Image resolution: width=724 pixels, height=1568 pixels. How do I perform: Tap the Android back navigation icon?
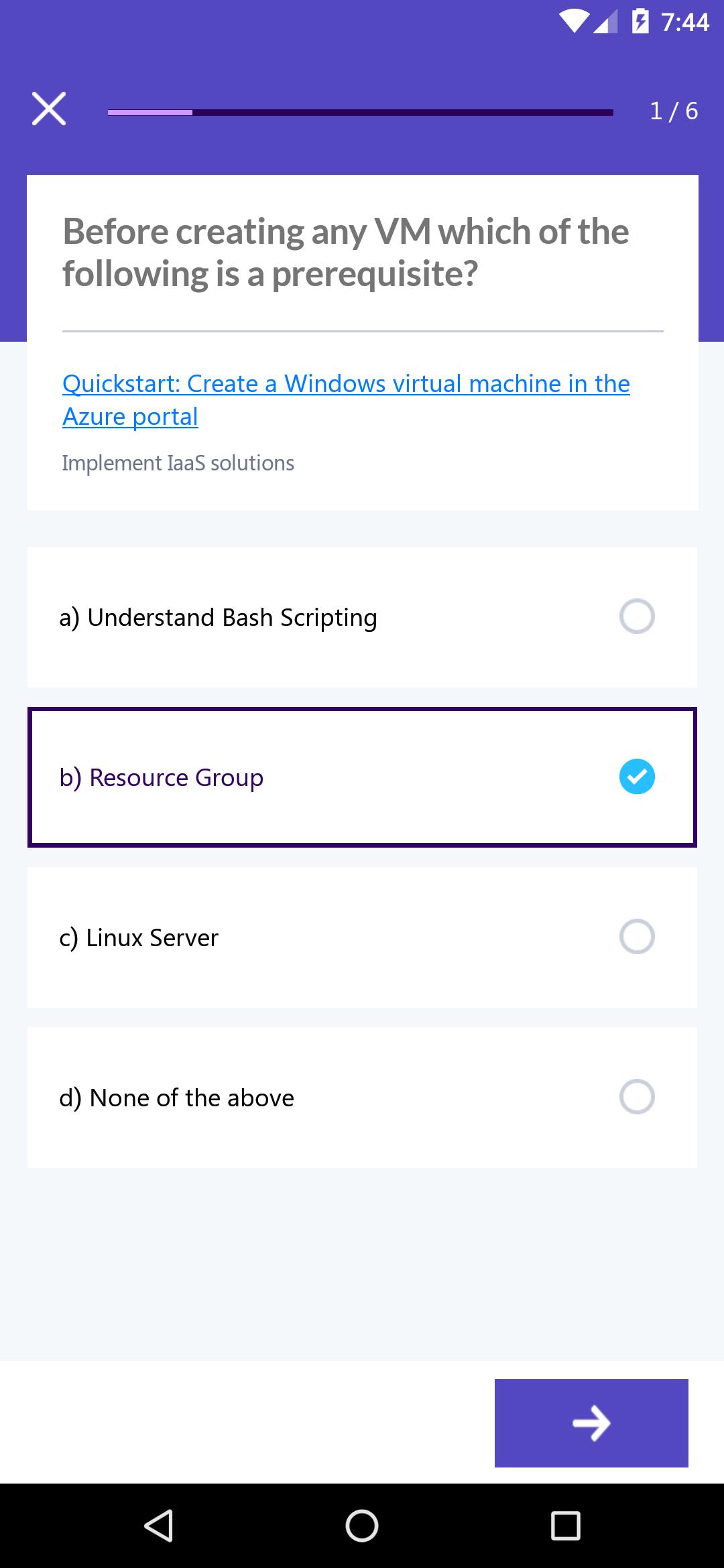tap(159, 1526)
